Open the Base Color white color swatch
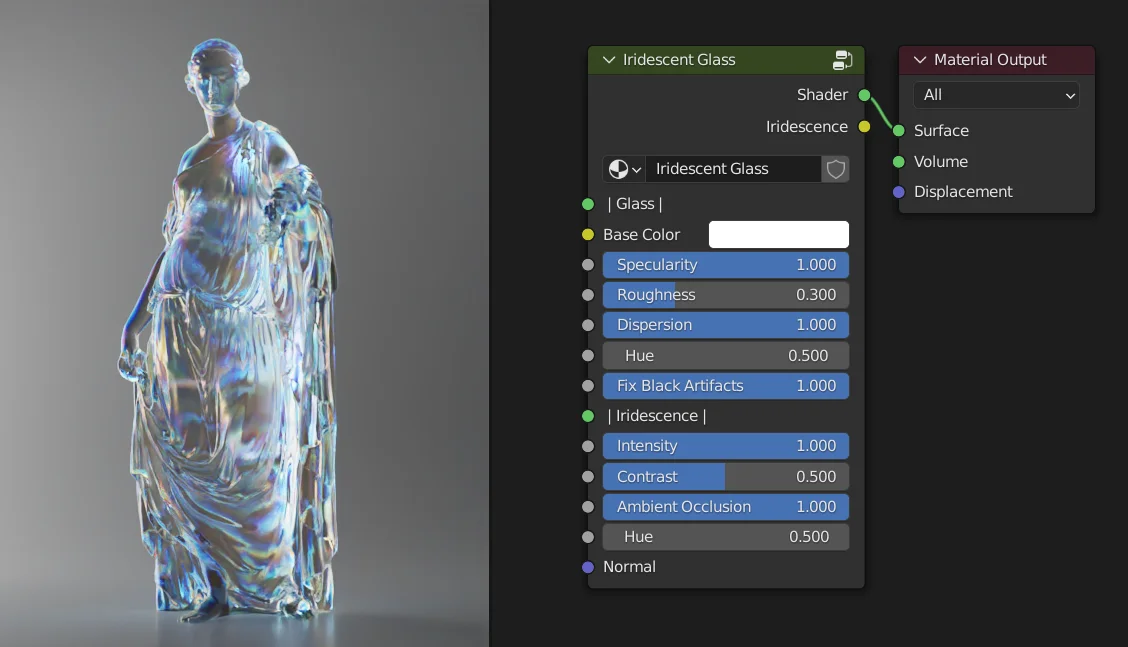Image resolution: width=1128 pixels, height=647 pixels. click(x=778, y=234)
